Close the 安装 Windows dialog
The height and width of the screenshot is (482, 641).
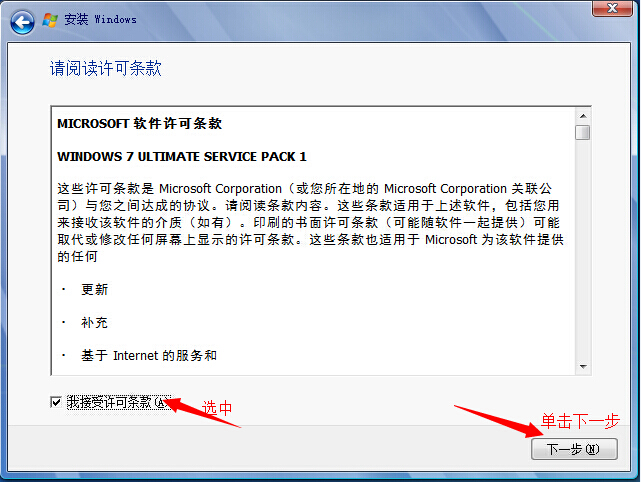pyautogui.click(x=612, y=8)
